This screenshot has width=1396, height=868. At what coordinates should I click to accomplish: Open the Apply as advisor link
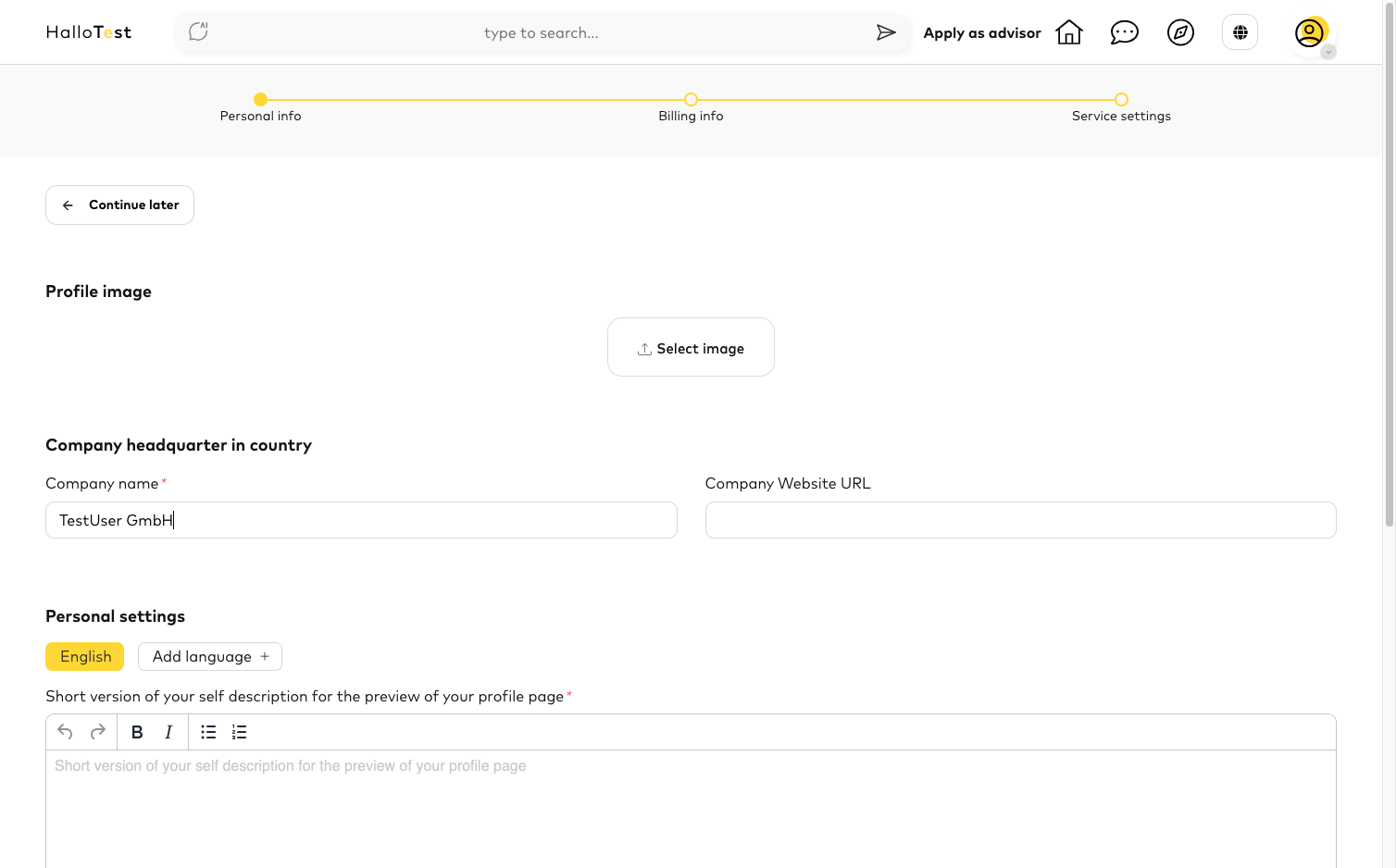click(x=982, y=33)
